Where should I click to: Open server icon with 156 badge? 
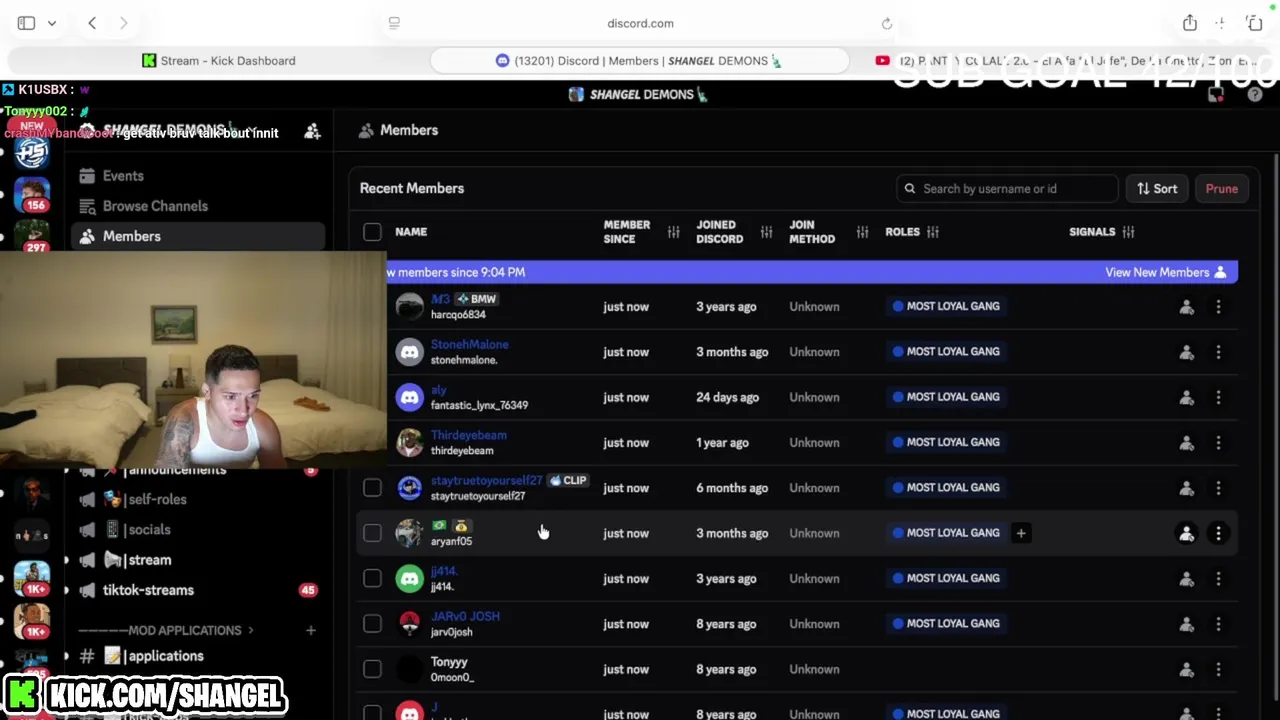click(x=32, y=195)
